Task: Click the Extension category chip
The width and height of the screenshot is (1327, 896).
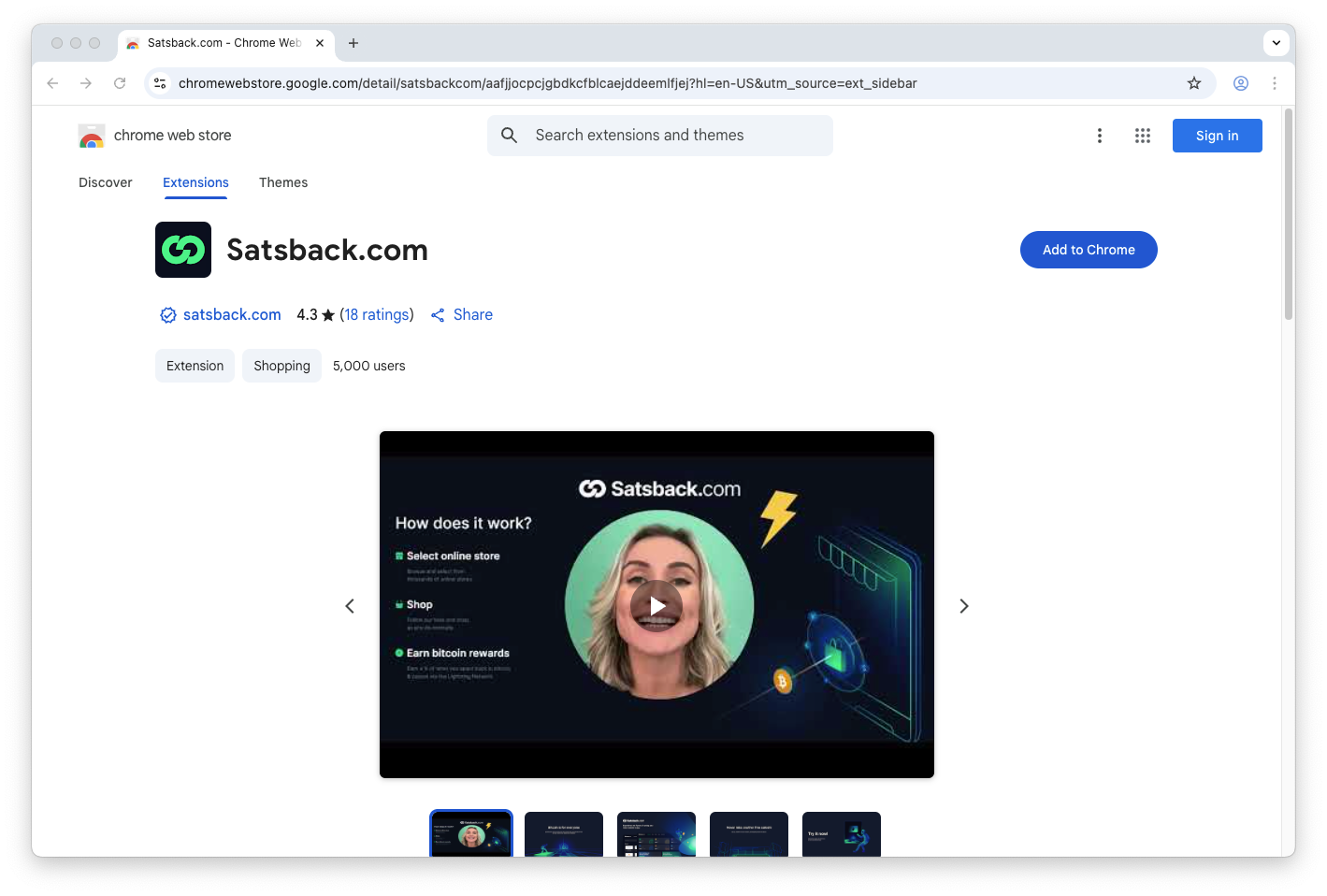Action: pos(195,366)
